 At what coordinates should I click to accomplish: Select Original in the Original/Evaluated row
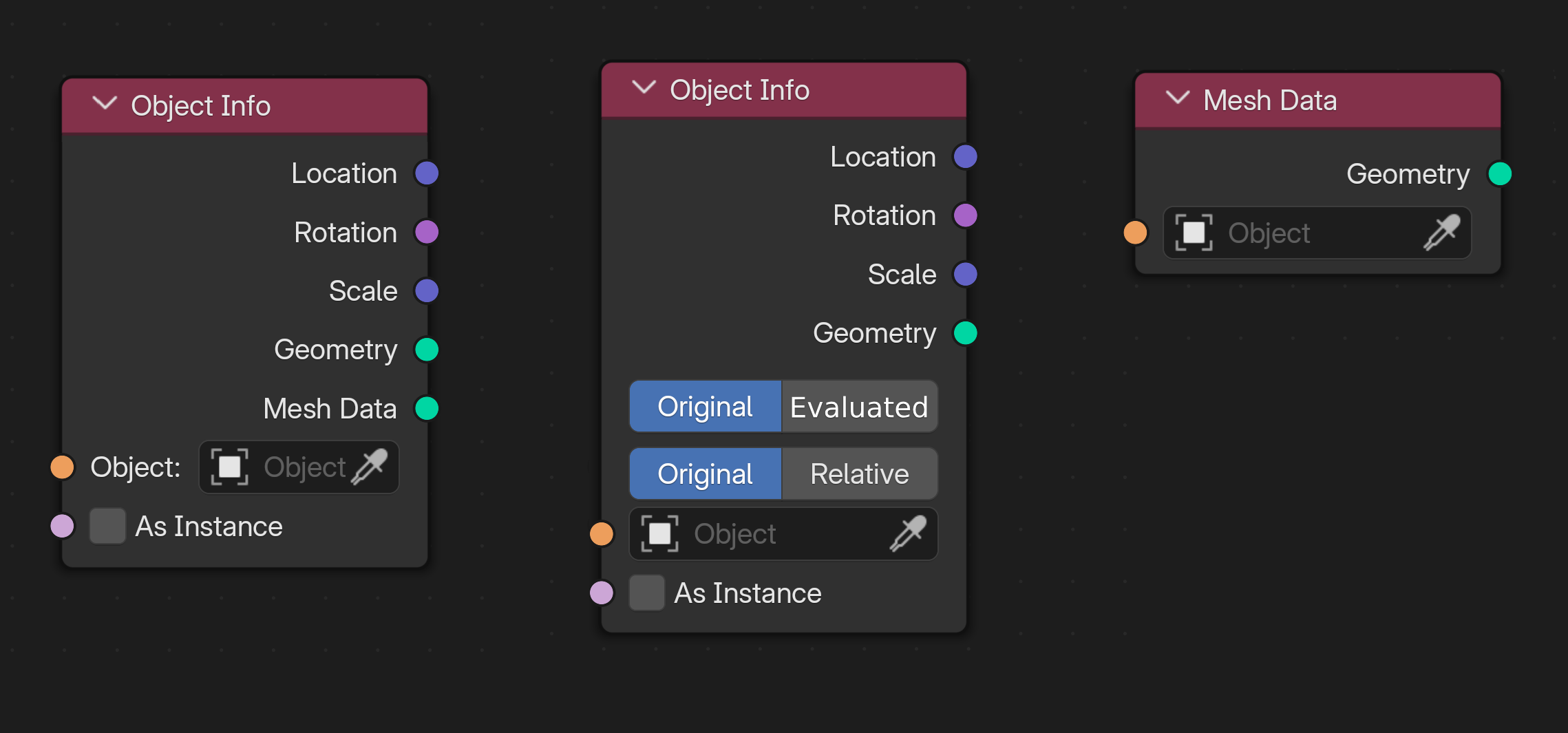[706, 407]
